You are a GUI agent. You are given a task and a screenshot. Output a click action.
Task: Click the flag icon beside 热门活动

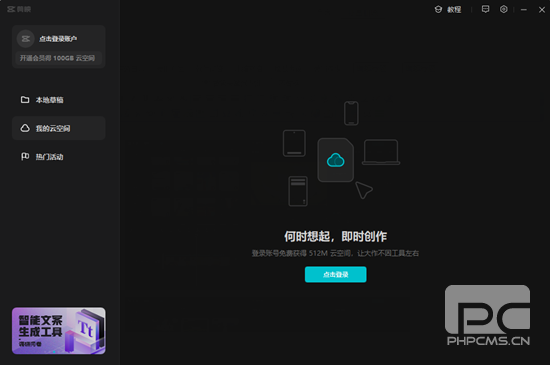tap(25, 156)
